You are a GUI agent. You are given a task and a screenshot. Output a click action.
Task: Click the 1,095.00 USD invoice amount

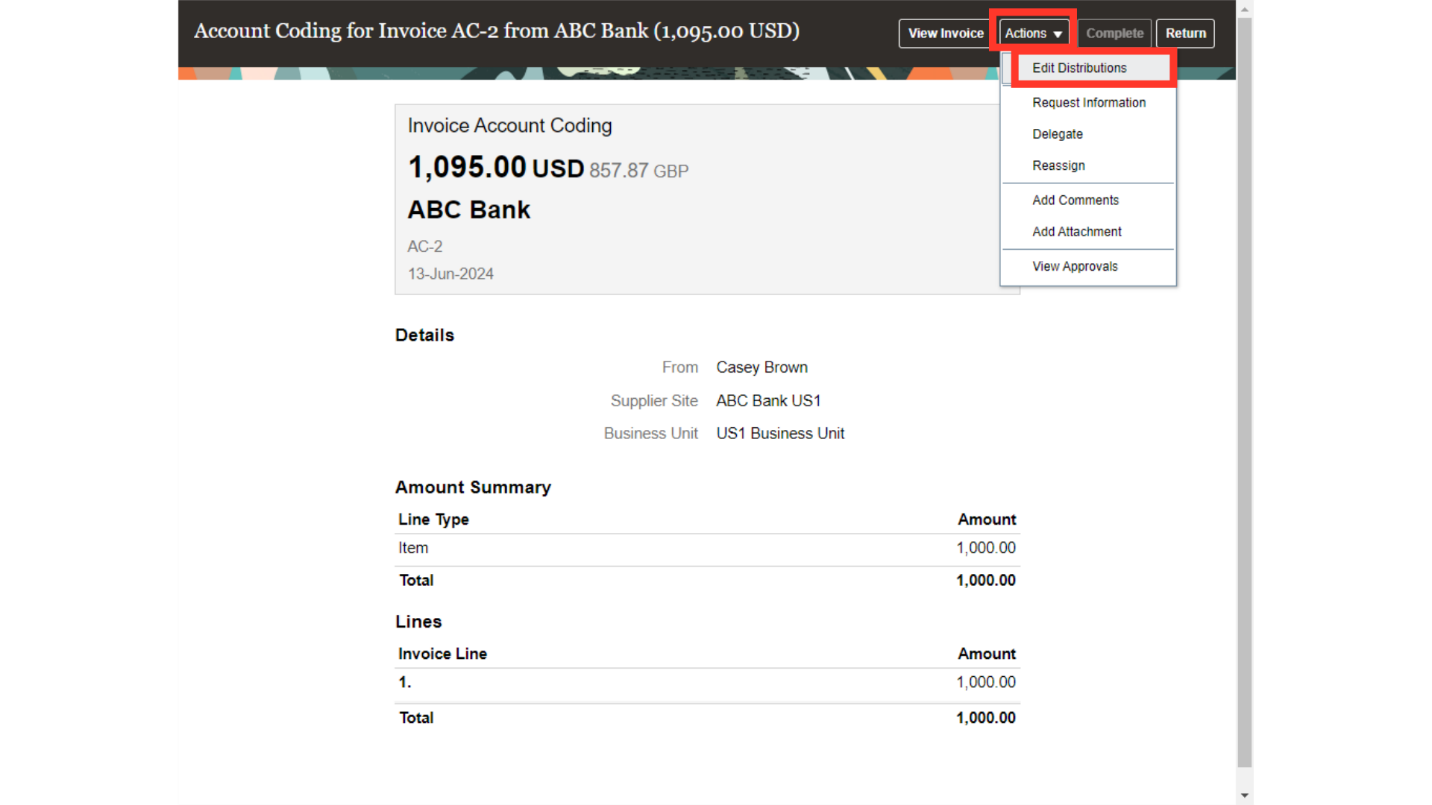495,168
